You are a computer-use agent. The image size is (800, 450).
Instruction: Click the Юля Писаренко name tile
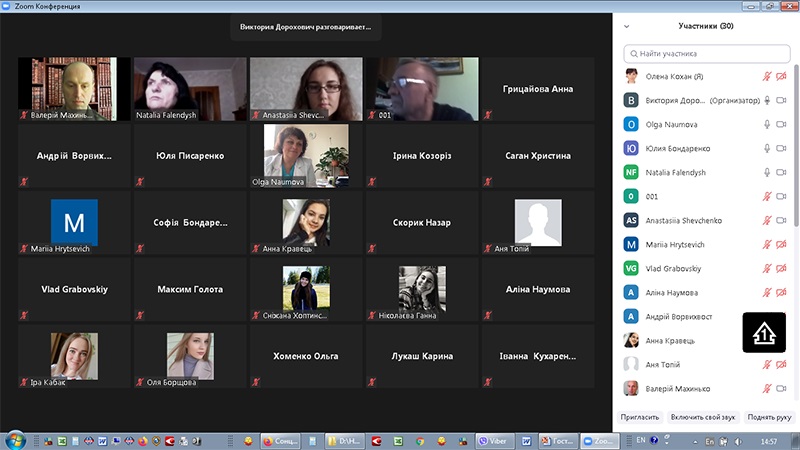[x=190, y=156]
